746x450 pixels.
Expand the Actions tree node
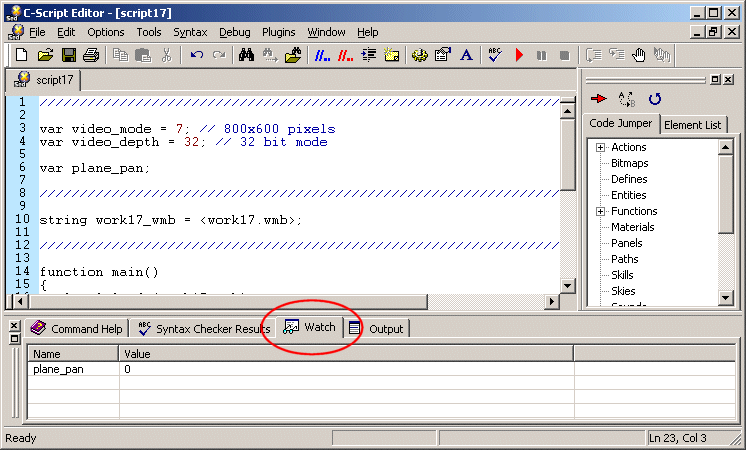tap(601, 148)
